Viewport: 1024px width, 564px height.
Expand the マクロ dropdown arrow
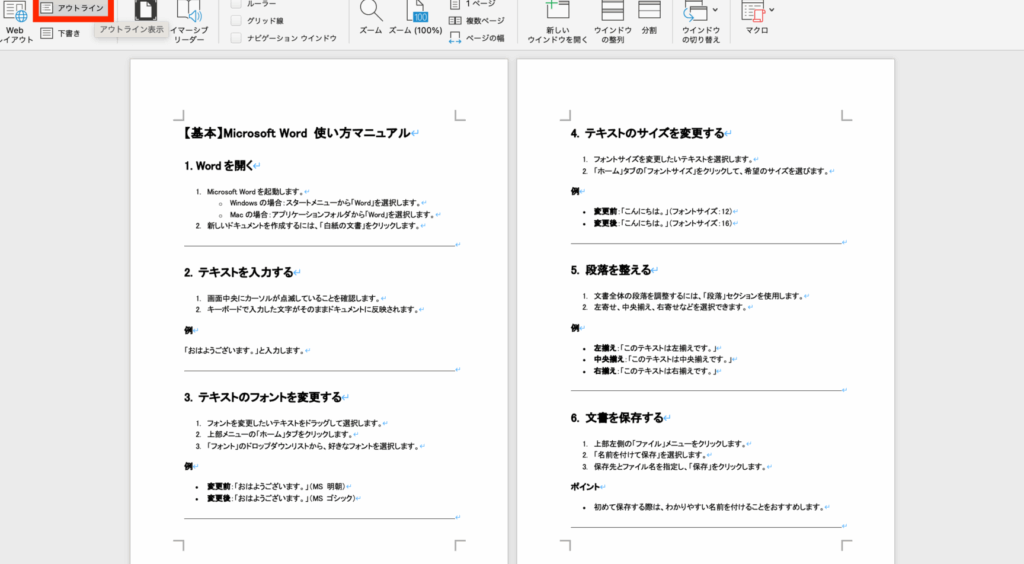(771, 10)
